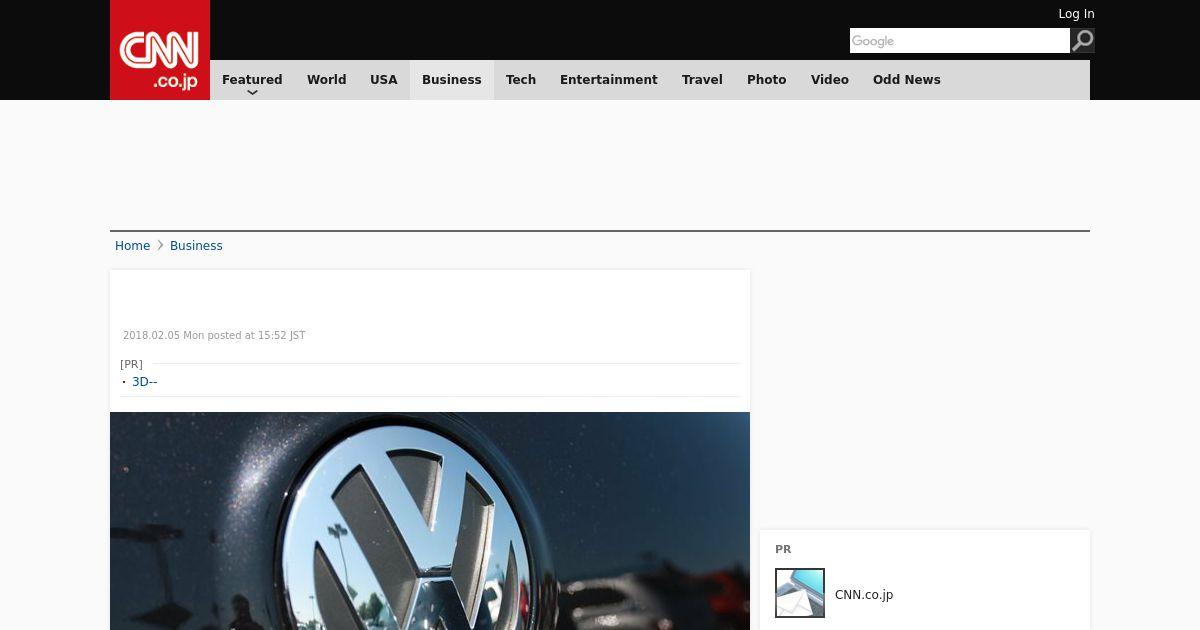Click the Log In link

(x=1076, y=14)
